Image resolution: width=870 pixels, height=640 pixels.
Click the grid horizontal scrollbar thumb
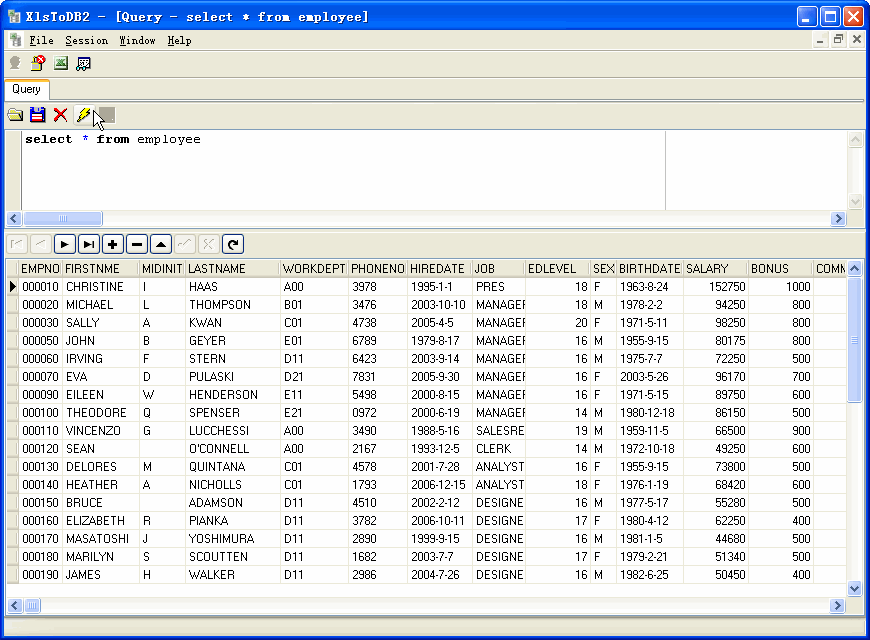[x=32, y=605]
